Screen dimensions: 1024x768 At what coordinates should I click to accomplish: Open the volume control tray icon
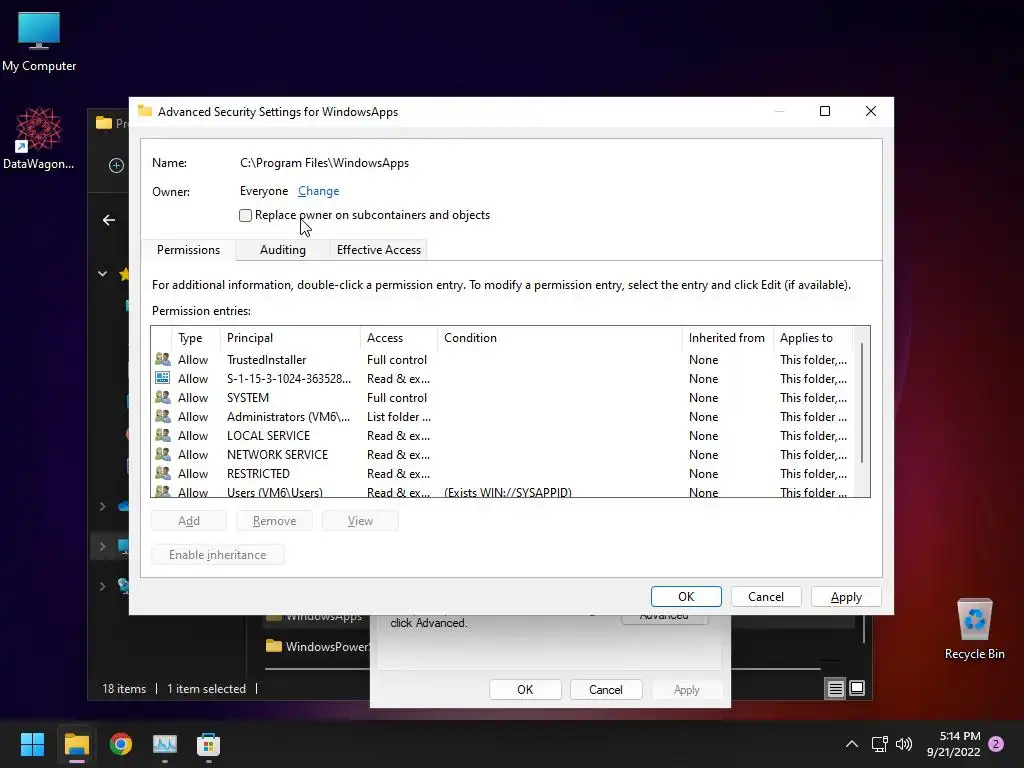click(x=904, y=744)
